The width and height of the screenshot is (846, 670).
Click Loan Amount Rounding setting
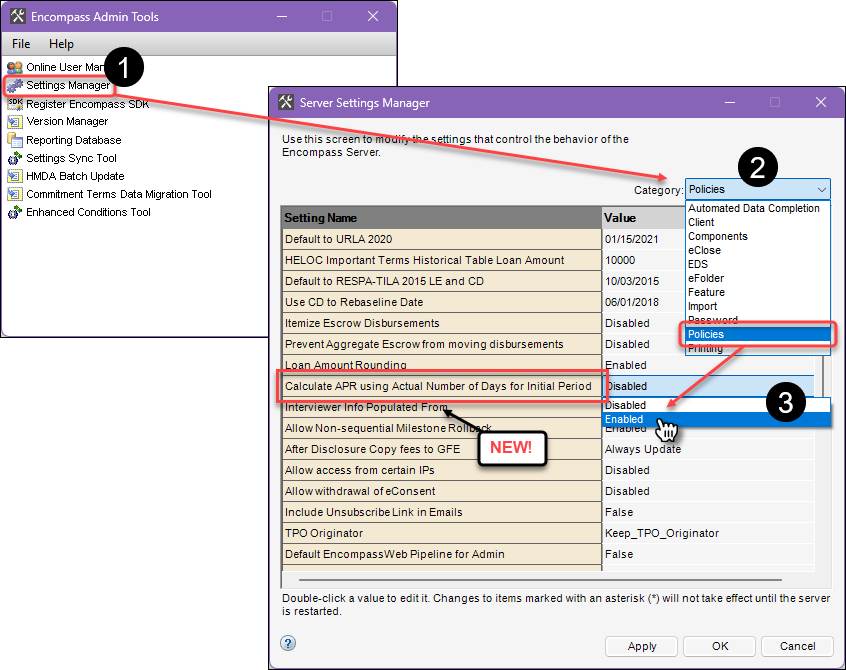click(x=442, y=365)
